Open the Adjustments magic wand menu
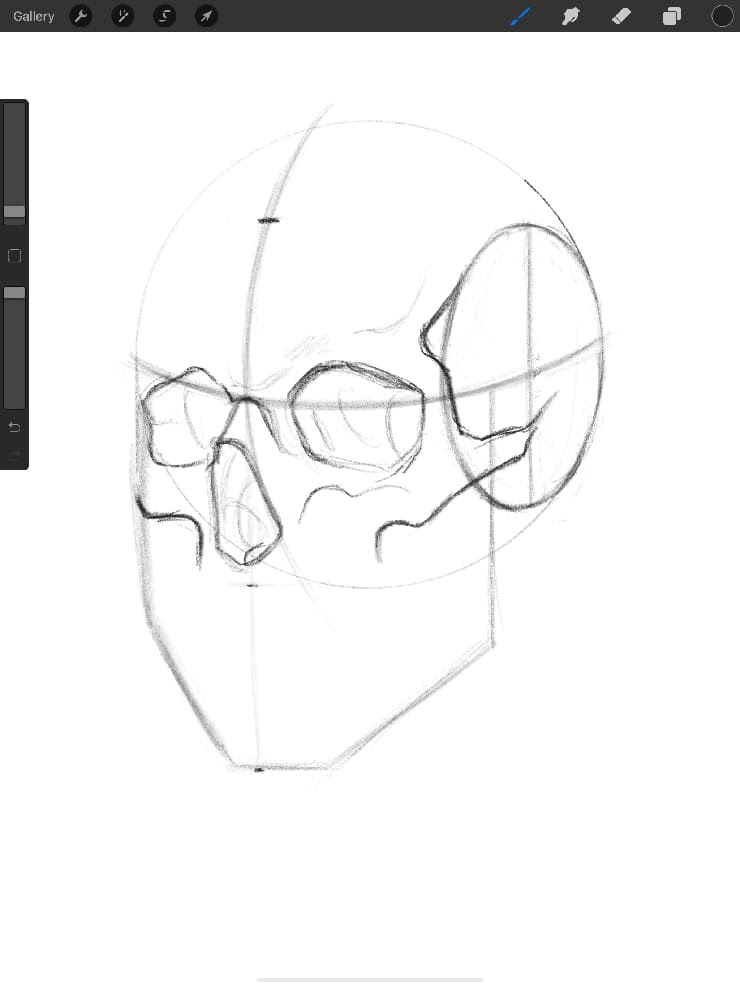The image size is (740, 987). click(122, 16)
